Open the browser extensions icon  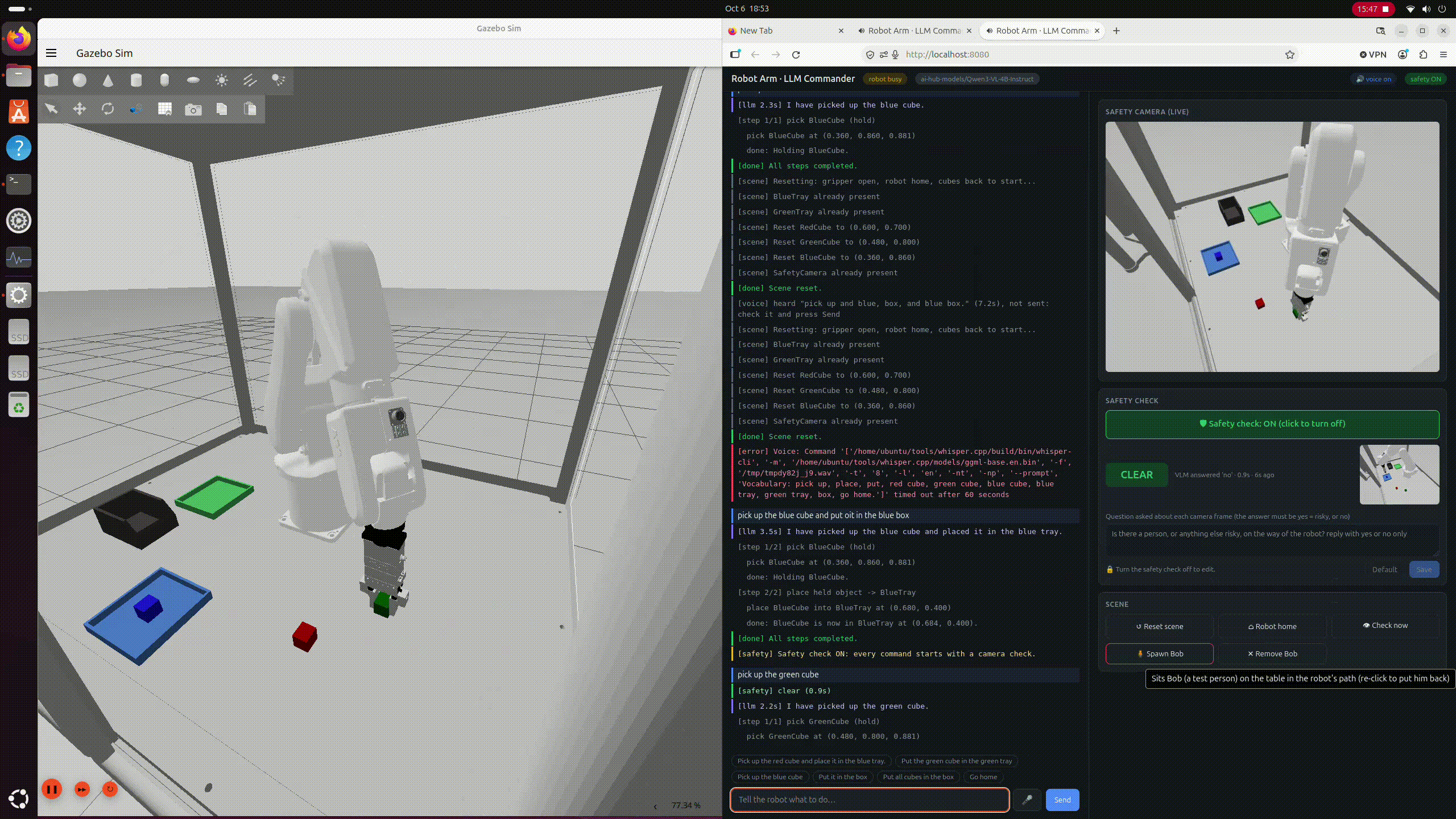click(x=1423, y=55)
